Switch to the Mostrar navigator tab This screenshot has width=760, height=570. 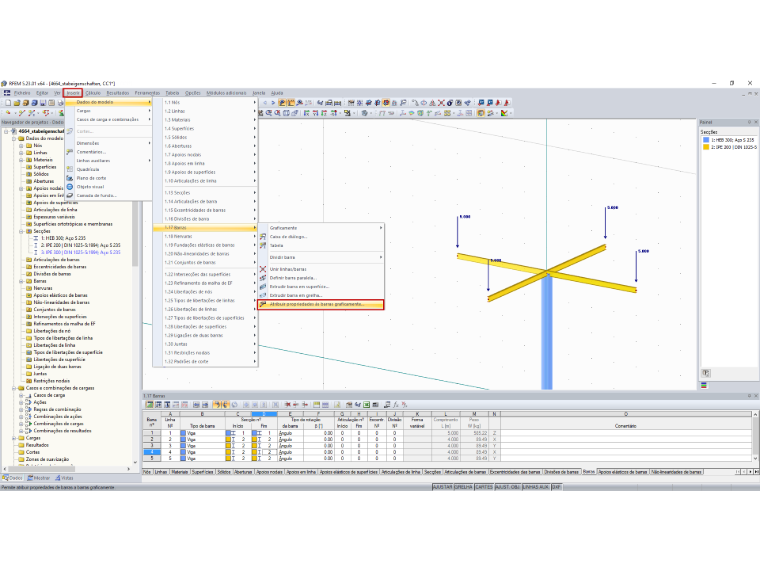click(x=39, y=478)
